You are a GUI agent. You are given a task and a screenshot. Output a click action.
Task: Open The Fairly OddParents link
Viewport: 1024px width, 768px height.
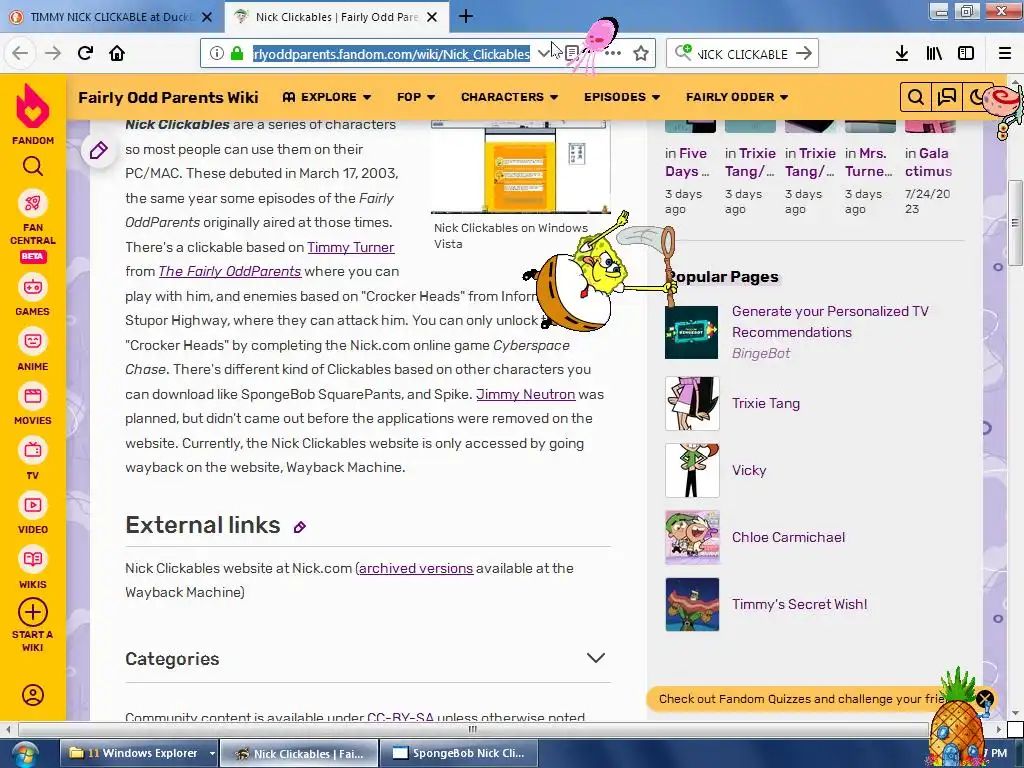pyautogui.click(x=229, y=272)
